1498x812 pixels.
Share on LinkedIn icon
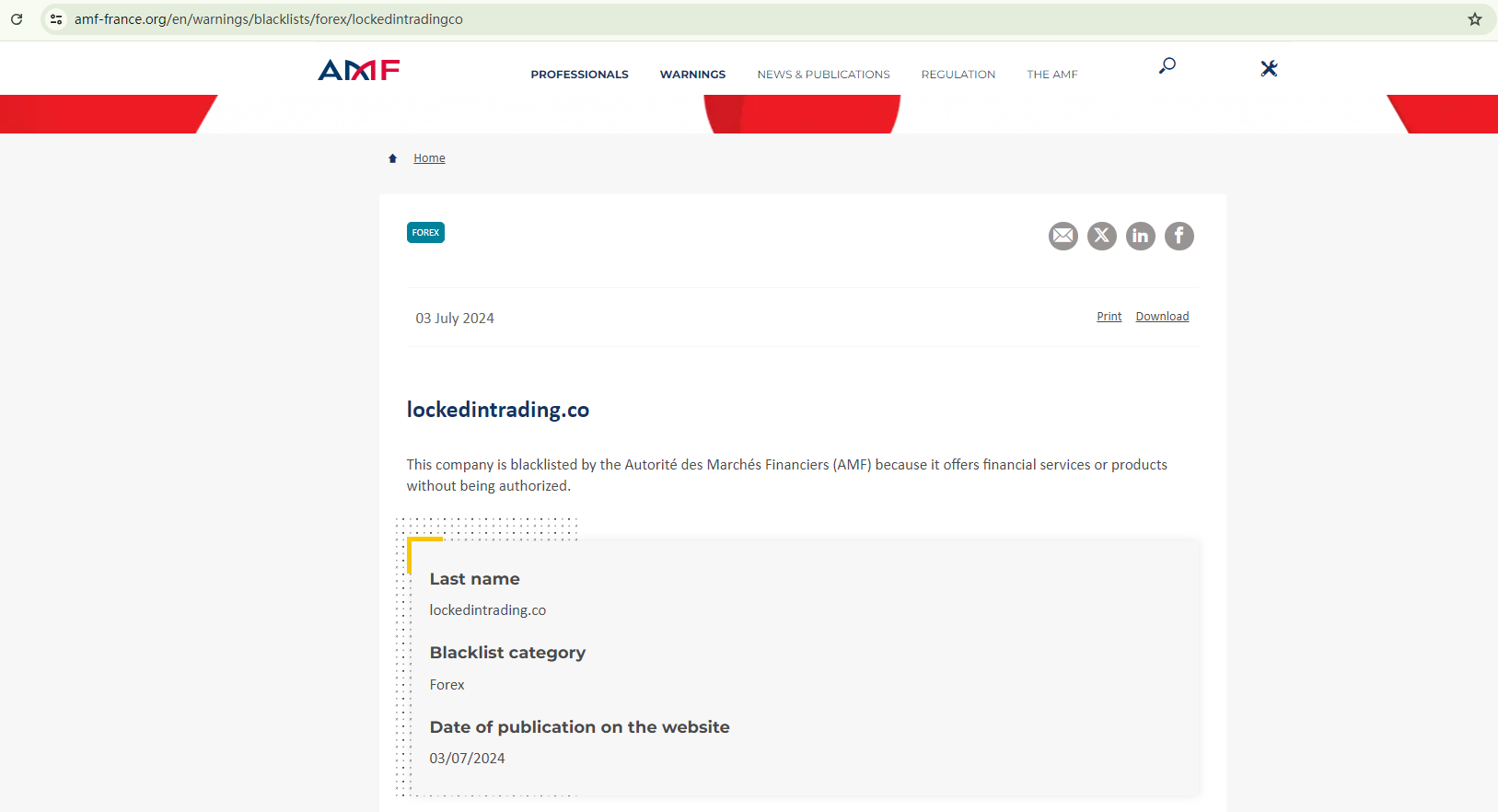pos(1141,237)
